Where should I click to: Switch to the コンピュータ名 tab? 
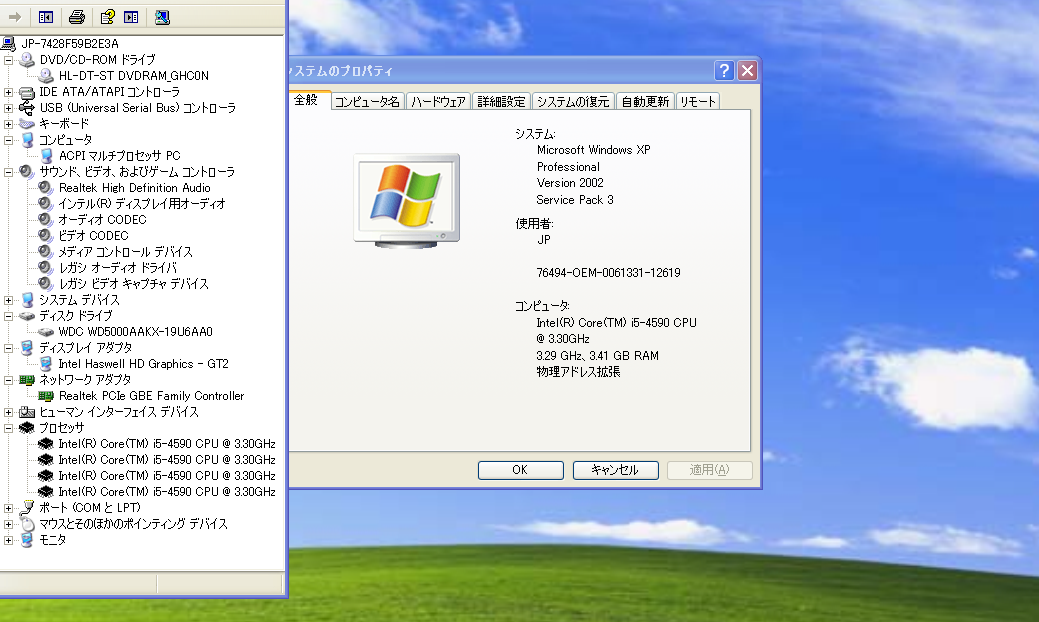pos(367,101)
